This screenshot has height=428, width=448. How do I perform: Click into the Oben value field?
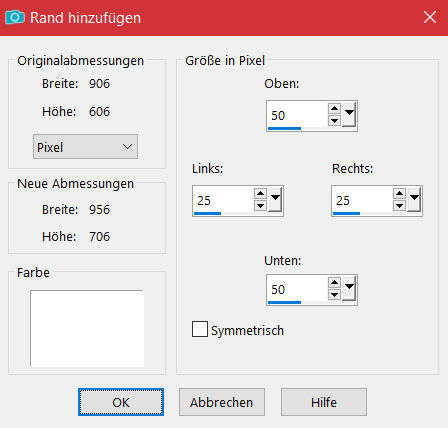point(297,115)
